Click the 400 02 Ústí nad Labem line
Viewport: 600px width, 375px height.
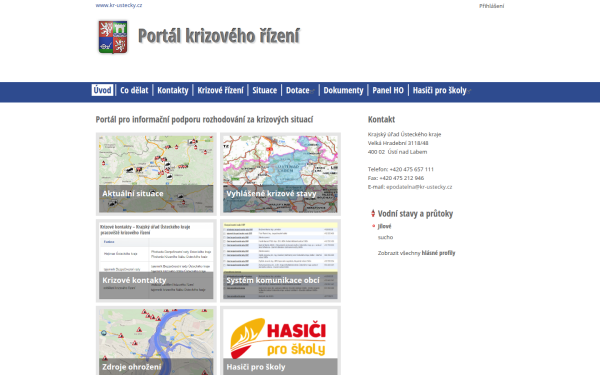397,152
